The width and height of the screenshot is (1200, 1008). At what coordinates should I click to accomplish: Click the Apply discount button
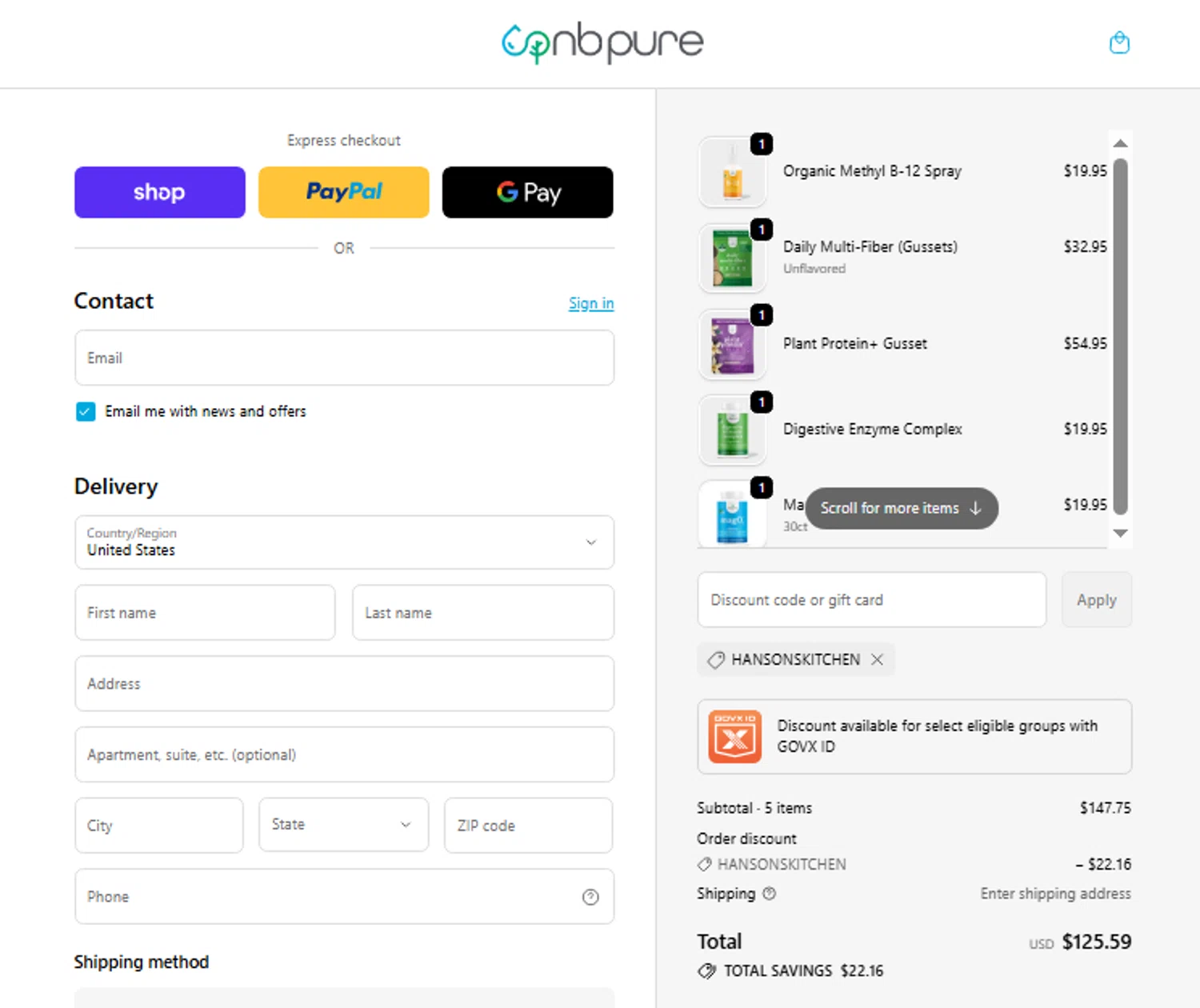[1097, 600]
